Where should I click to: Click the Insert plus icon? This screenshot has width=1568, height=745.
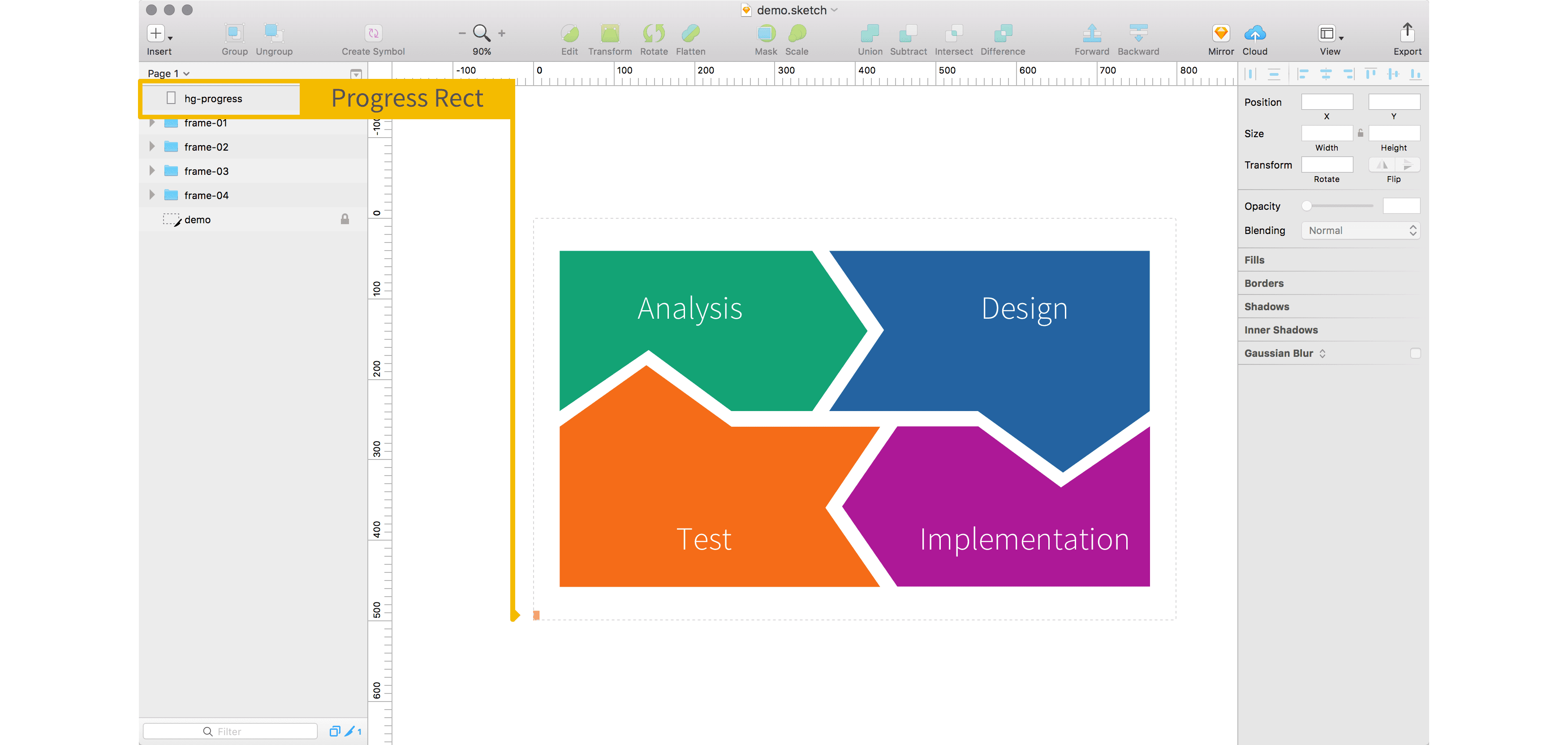tap(156, 33)
